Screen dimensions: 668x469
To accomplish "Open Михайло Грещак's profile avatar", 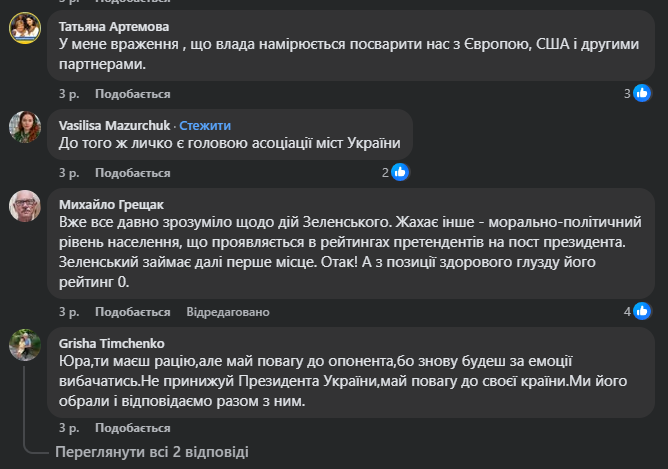I will (25, 207).
